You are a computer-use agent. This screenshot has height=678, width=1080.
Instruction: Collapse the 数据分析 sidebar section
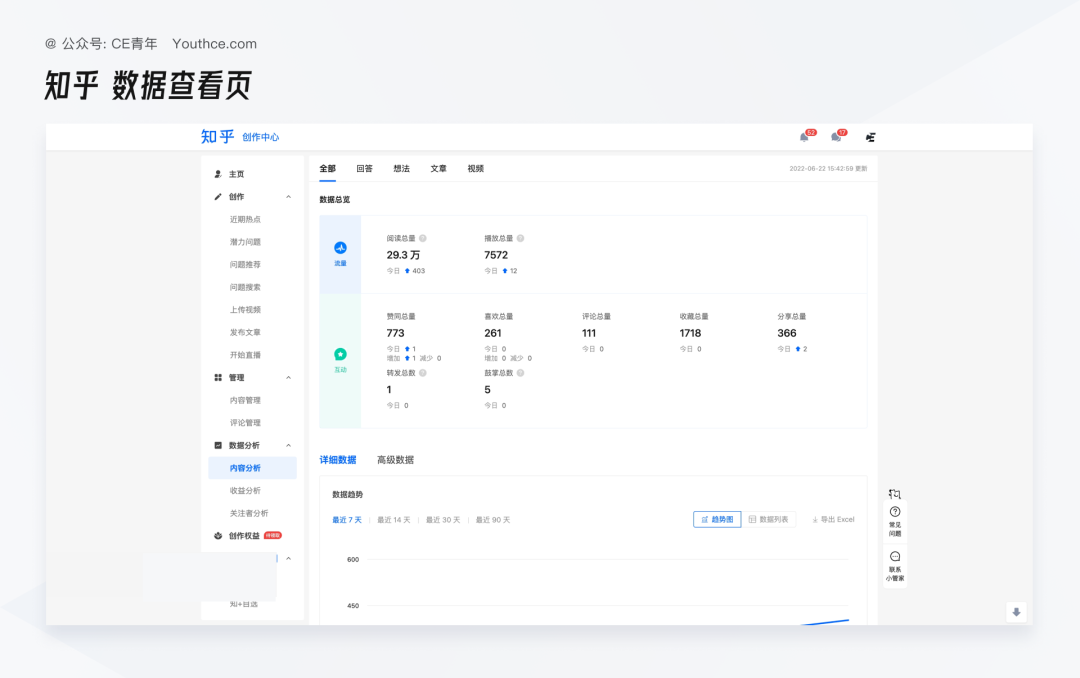point(288,445)
